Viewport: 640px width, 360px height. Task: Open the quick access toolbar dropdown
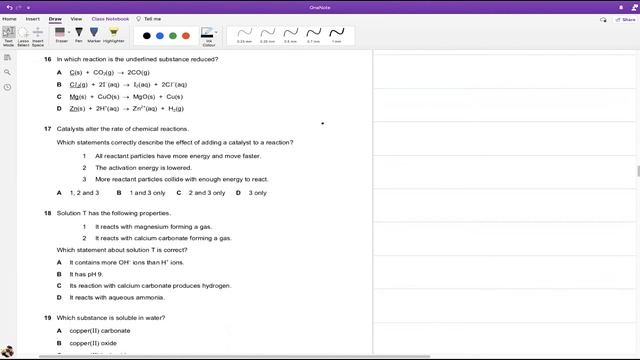click(28, 7)
